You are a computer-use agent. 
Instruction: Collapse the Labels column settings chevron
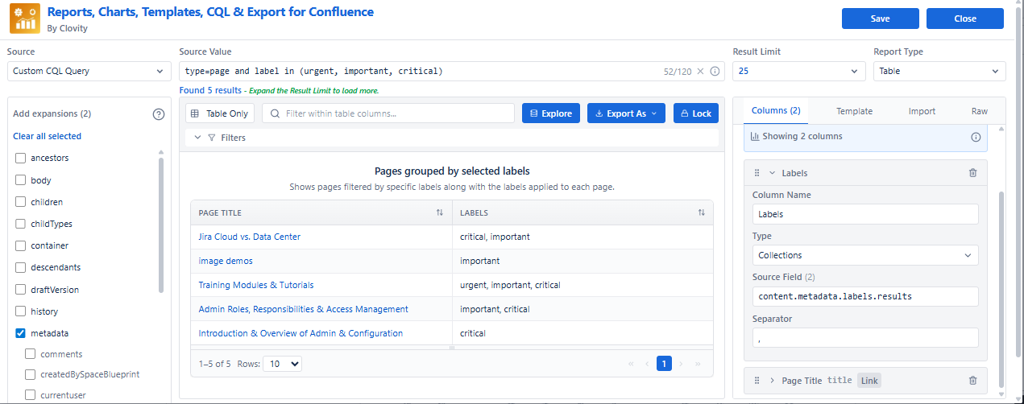[772, 173]
